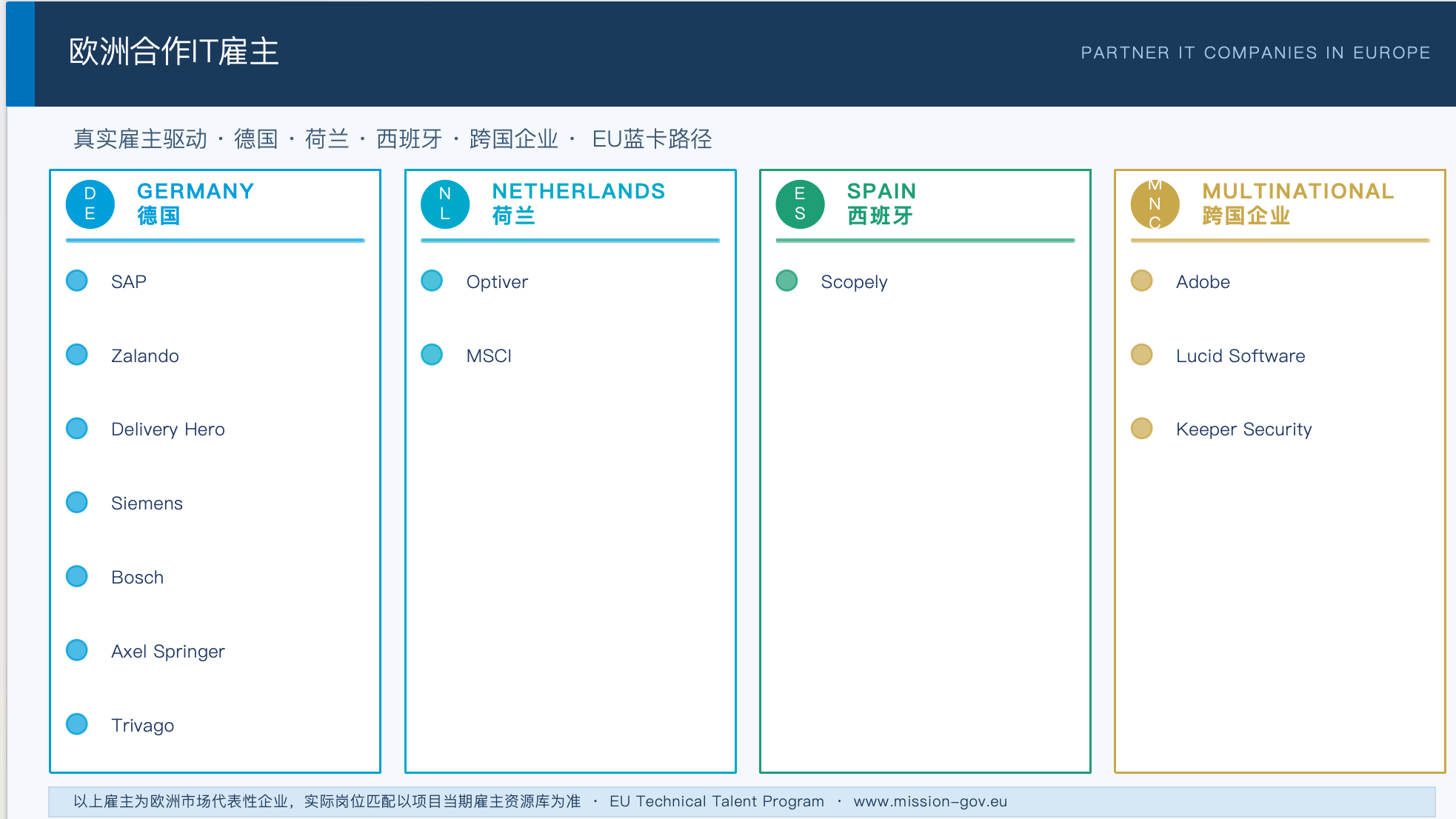Open the www.mission-gov.eu link
Viewport: 1456px width, 819px height.
point(930,801)
